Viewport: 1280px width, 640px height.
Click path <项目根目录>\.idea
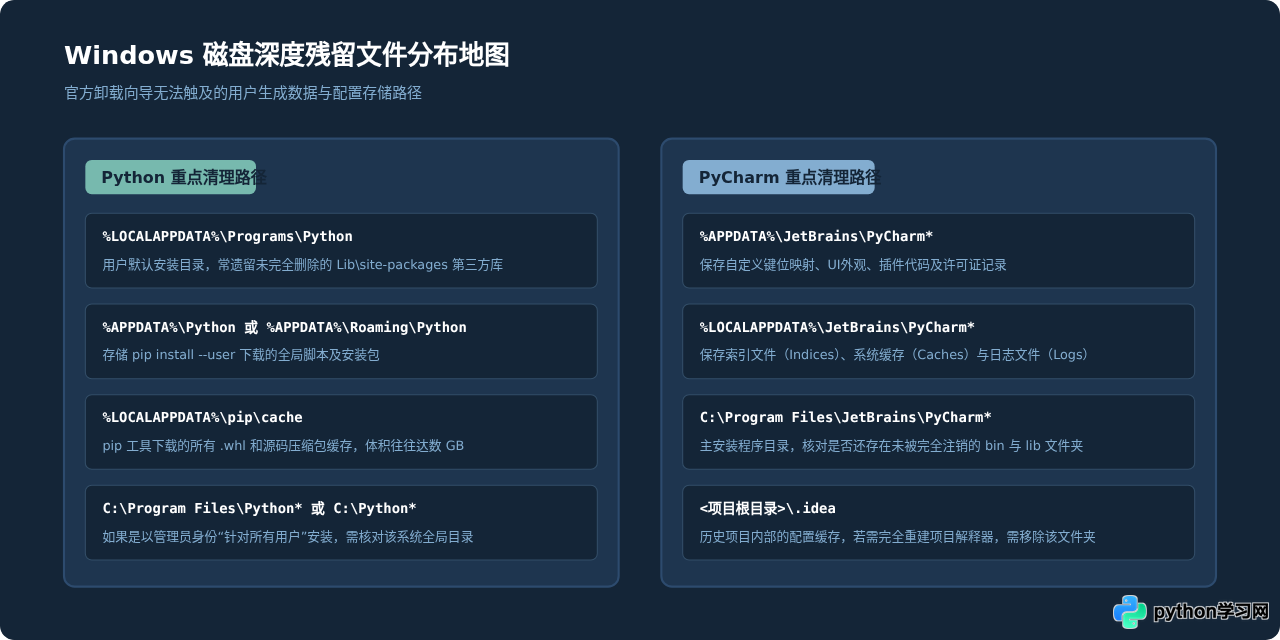(767, 508)
